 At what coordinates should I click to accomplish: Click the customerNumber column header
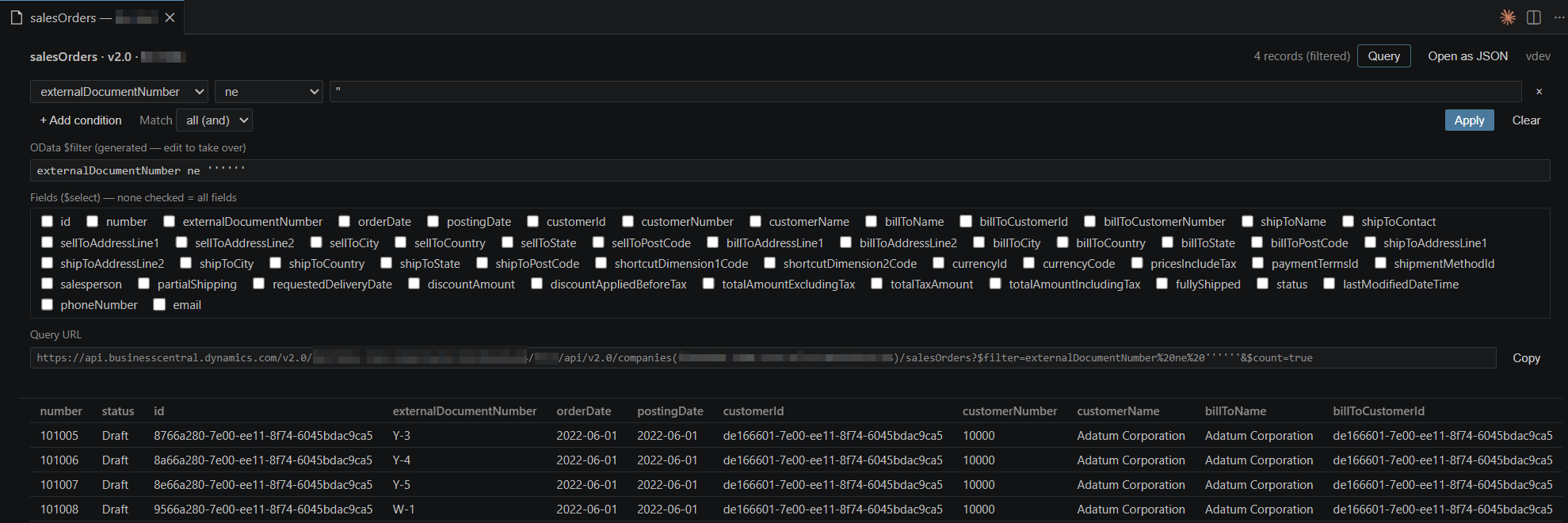click(1010, 411)
